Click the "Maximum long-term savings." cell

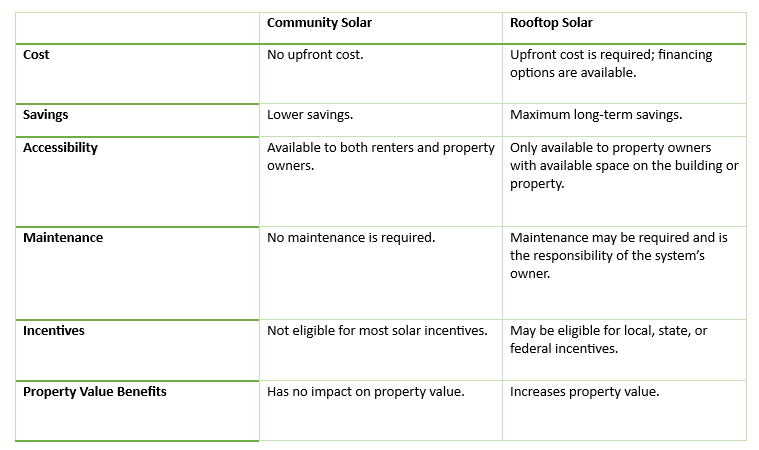click(596, 115)
